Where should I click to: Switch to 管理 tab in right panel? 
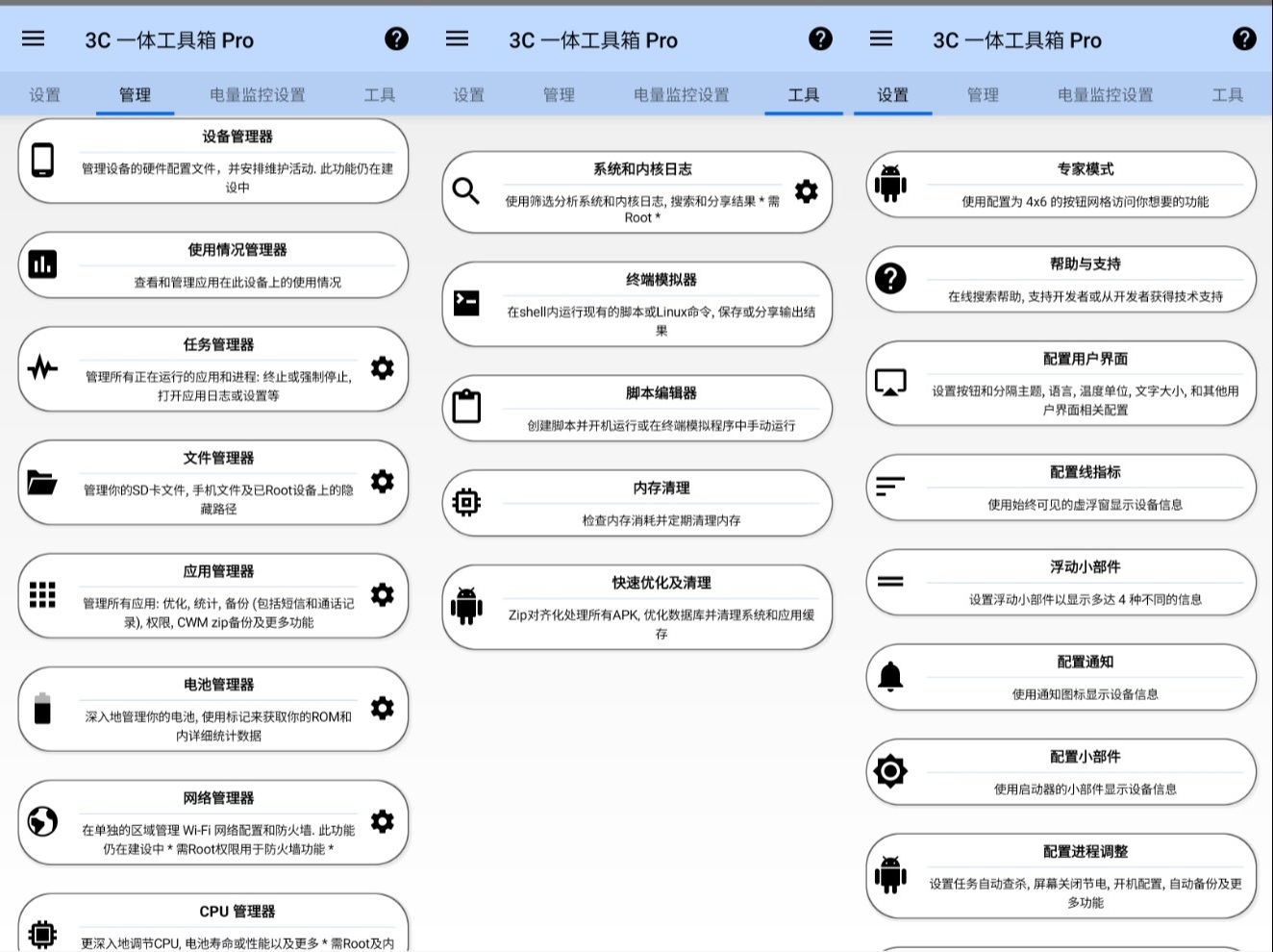point(983,94)
